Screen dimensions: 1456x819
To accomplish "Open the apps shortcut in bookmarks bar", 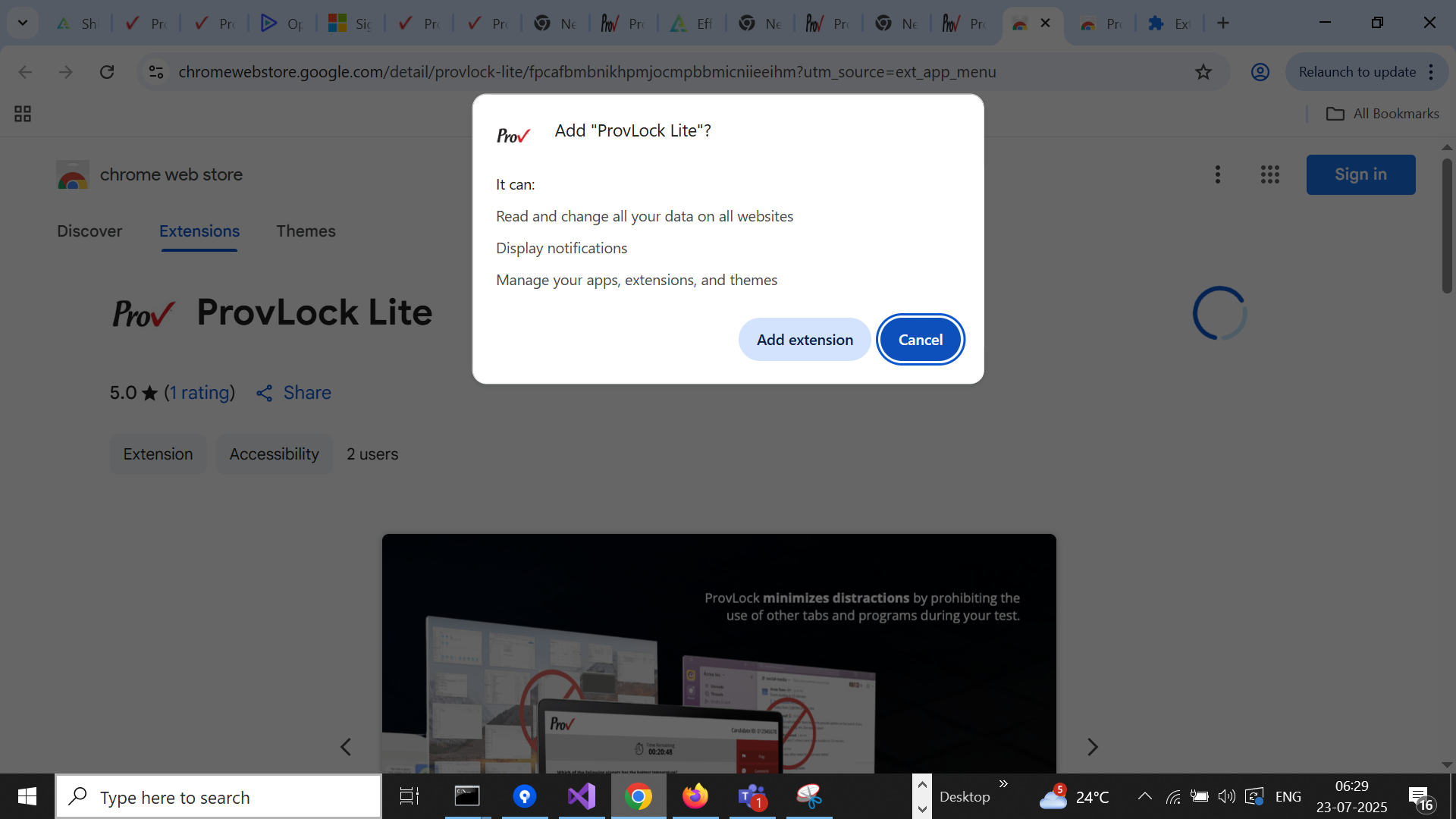I will (x=23, y=114).
